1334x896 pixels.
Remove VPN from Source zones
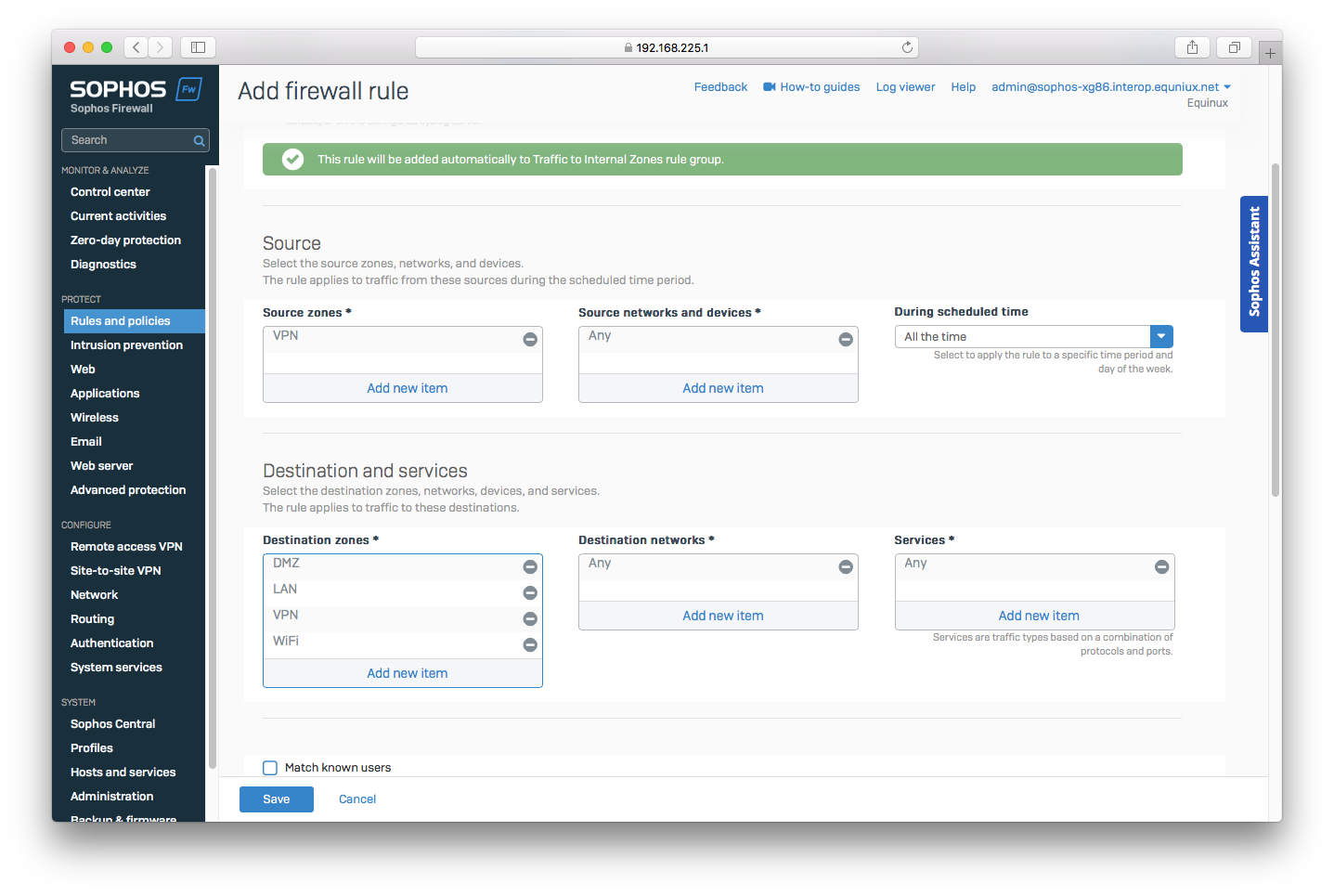click(530, 339)
